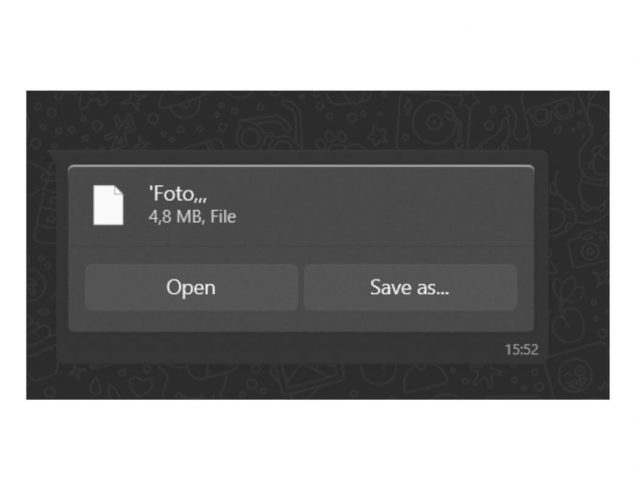
Task: Choose Save as... for the attachment
Action: 410,287
